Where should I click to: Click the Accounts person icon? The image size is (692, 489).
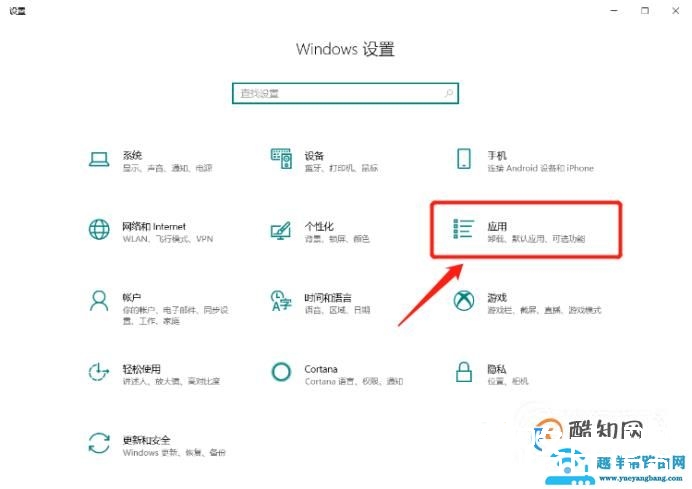pyautogui.click(x=99, y=301)
